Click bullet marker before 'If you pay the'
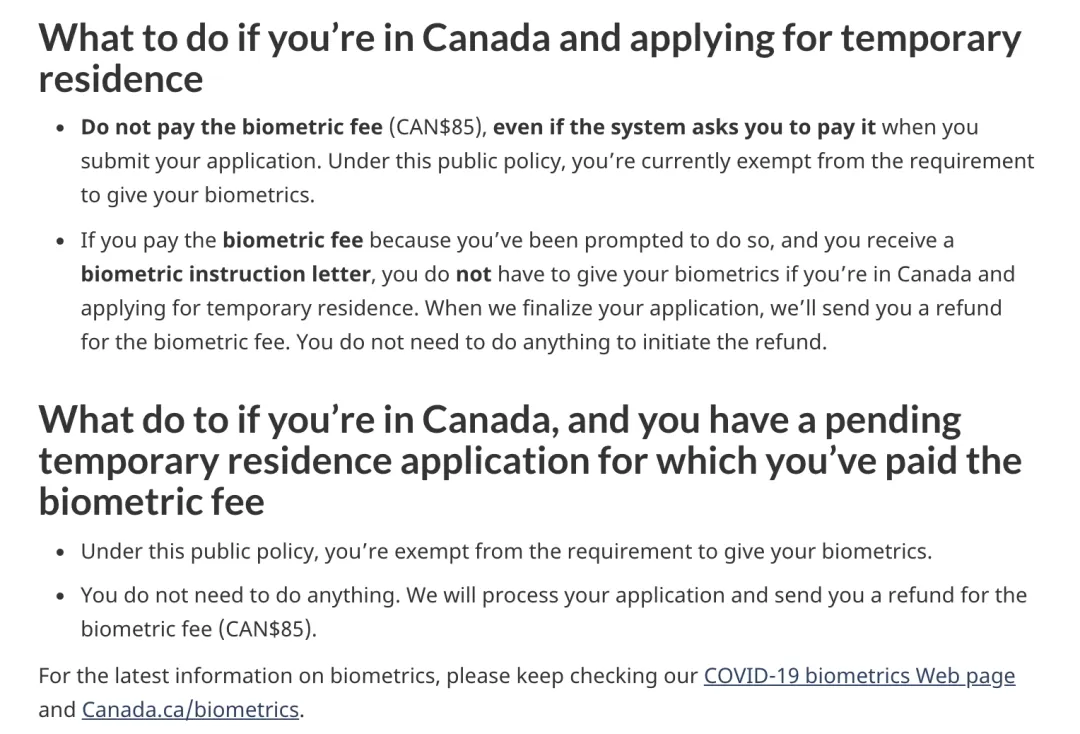 (x=61, y=241)
